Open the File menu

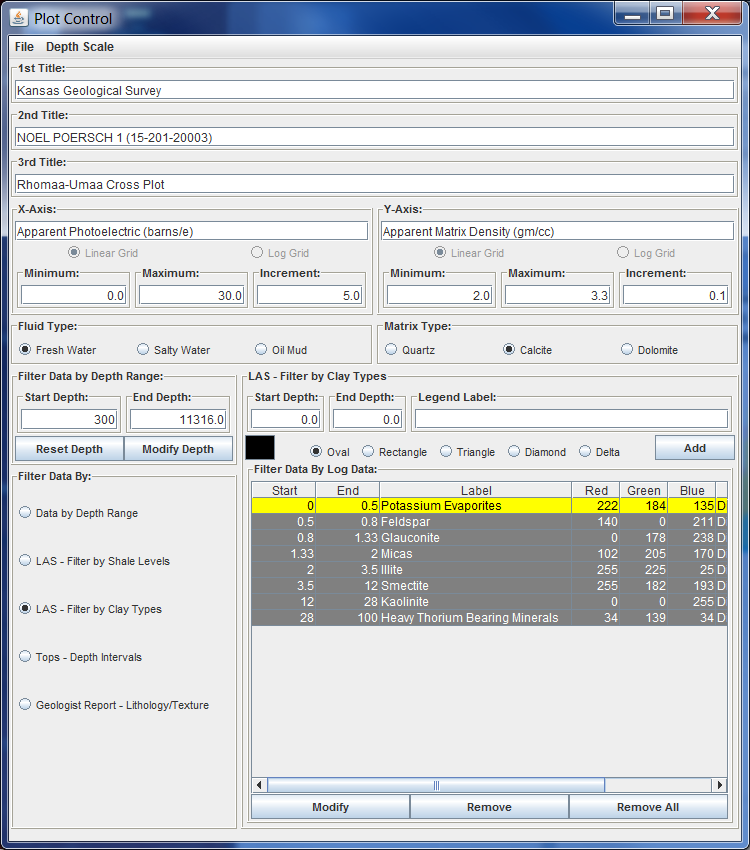(x=24, y=47)
